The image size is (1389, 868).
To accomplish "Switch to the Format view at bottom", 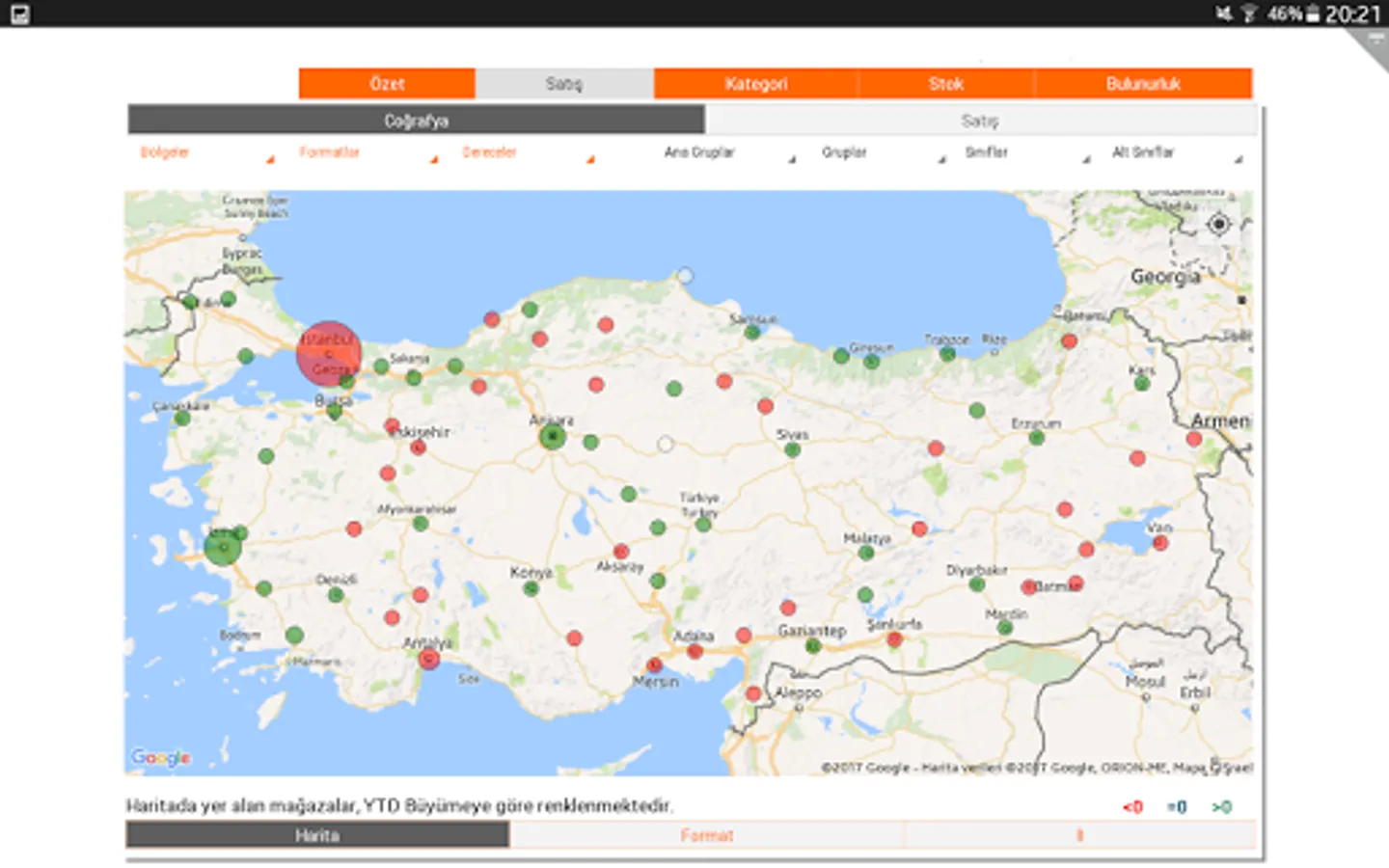I will [706, 835].
